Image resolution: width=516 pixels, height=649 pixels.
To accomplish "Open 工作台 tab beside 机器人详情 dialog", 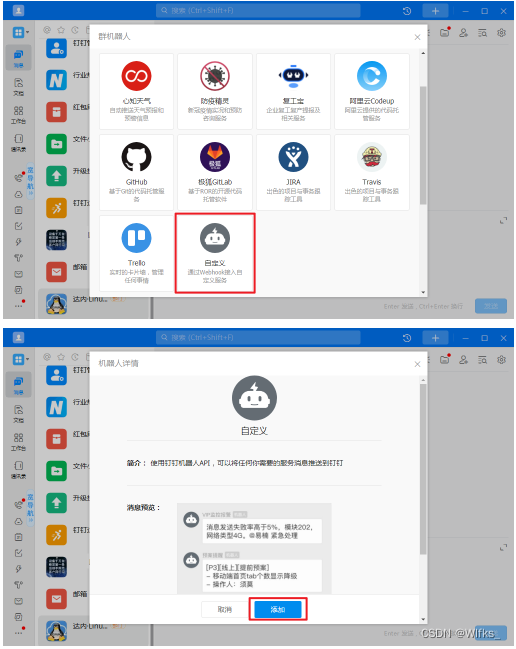I will pyautogui.click(x=18, y=442).
